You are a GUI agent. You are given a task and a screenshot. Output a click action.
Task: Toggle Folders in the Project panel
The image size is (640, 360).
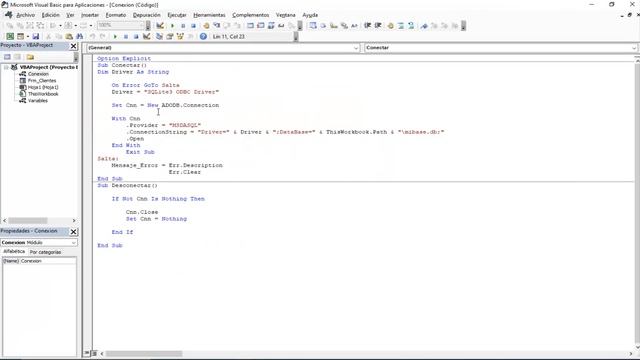click(x=30, y=57)
